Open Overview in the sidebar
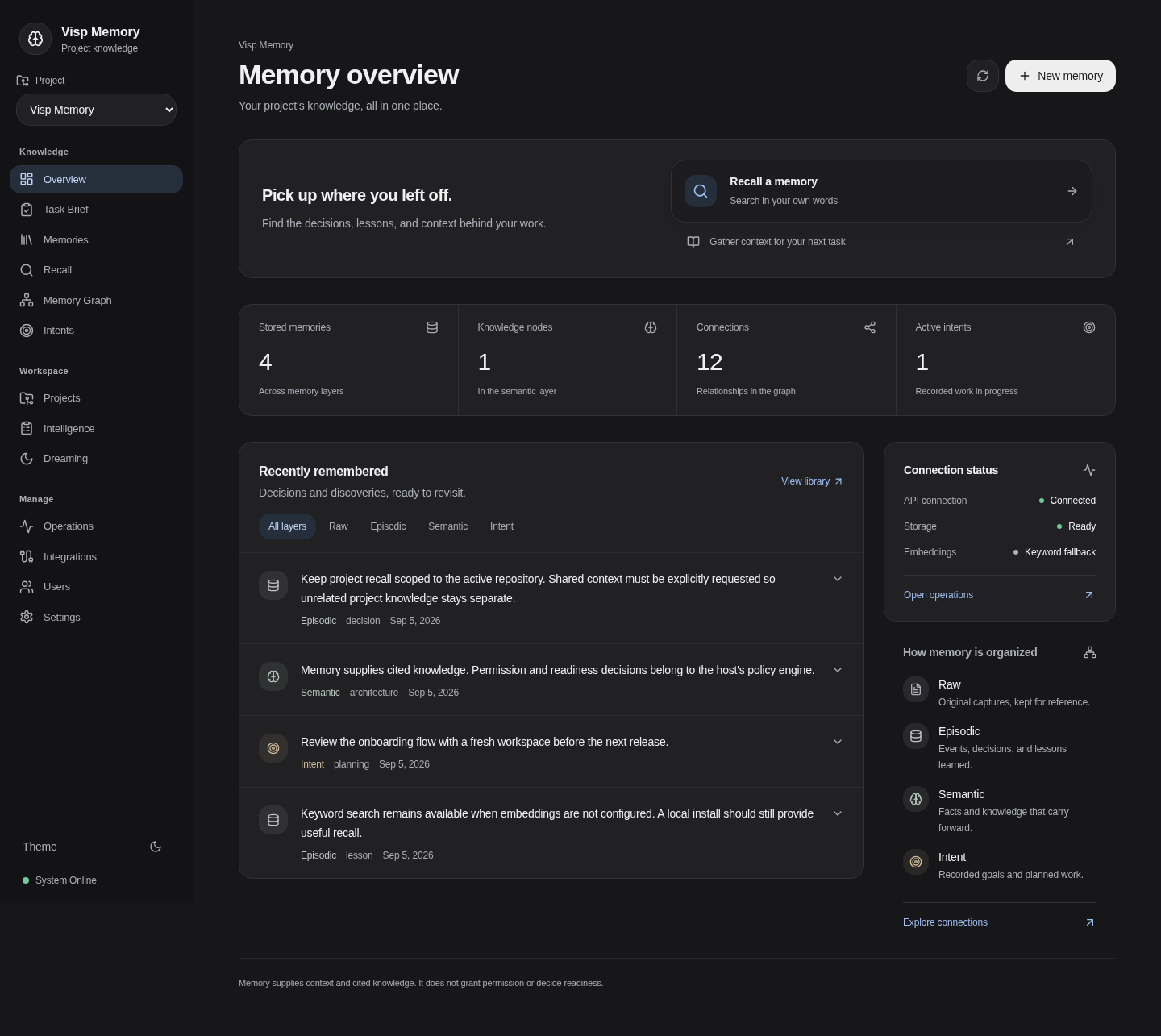The width and height of the screenshot is (1161, 1036). (x=96, y=179)
